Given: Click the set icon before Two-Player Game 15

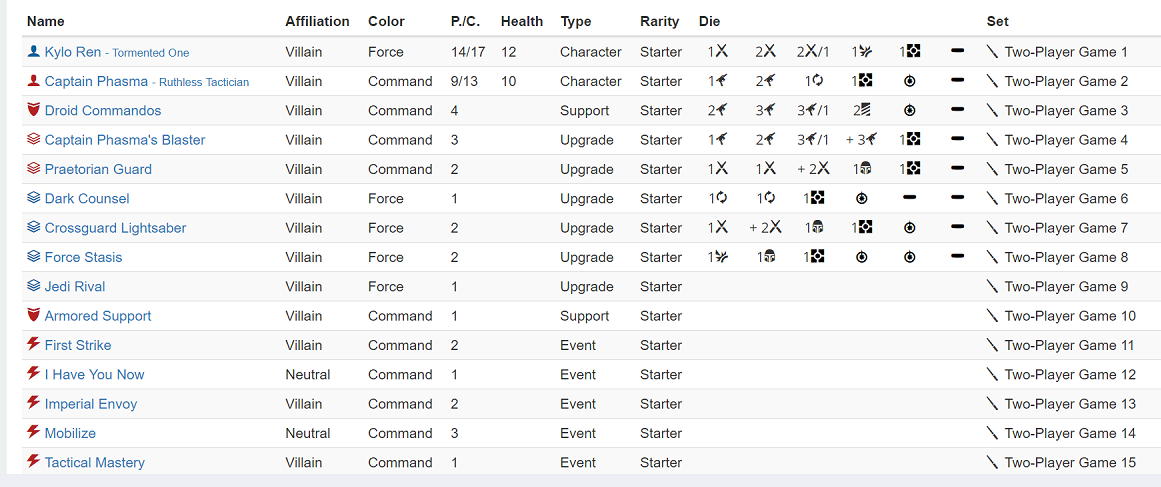Looking at the screenshot, I should (993, 463).
